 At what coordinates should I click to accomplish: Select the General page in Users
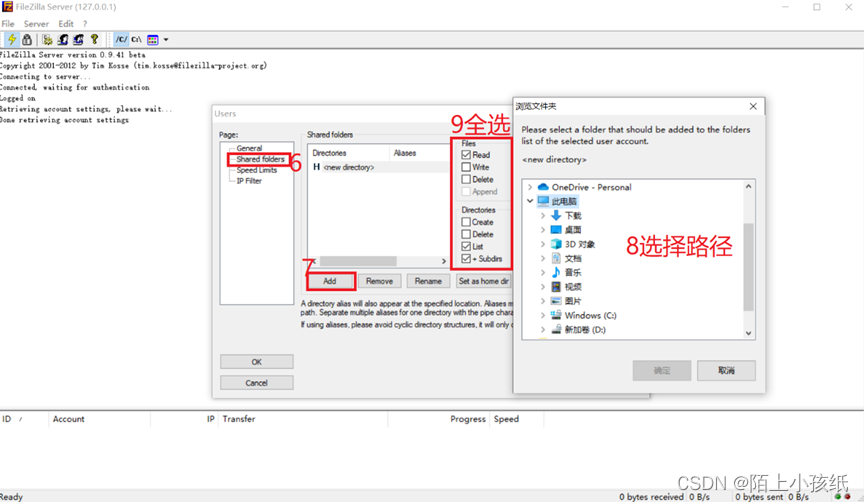249,148
